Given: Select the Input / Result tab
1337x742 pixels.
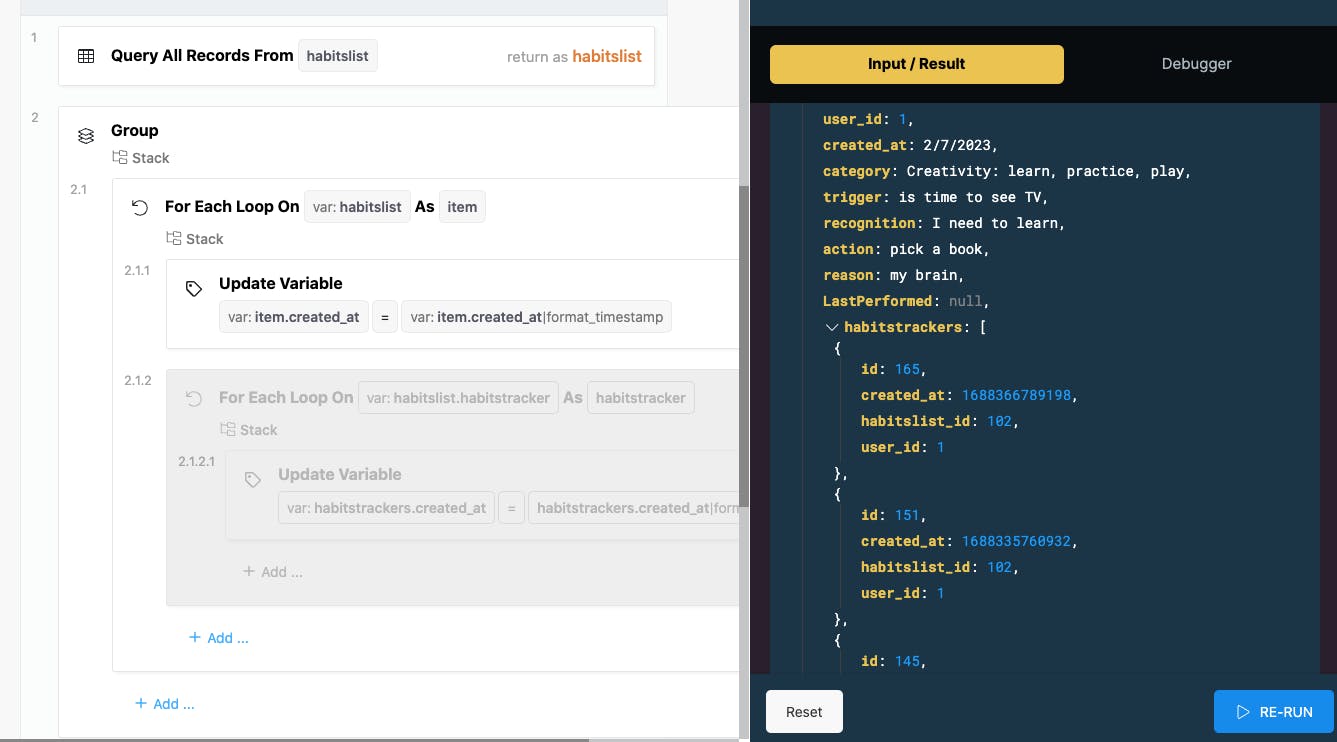Looking at the screenshot, I should tap(916, 64).
